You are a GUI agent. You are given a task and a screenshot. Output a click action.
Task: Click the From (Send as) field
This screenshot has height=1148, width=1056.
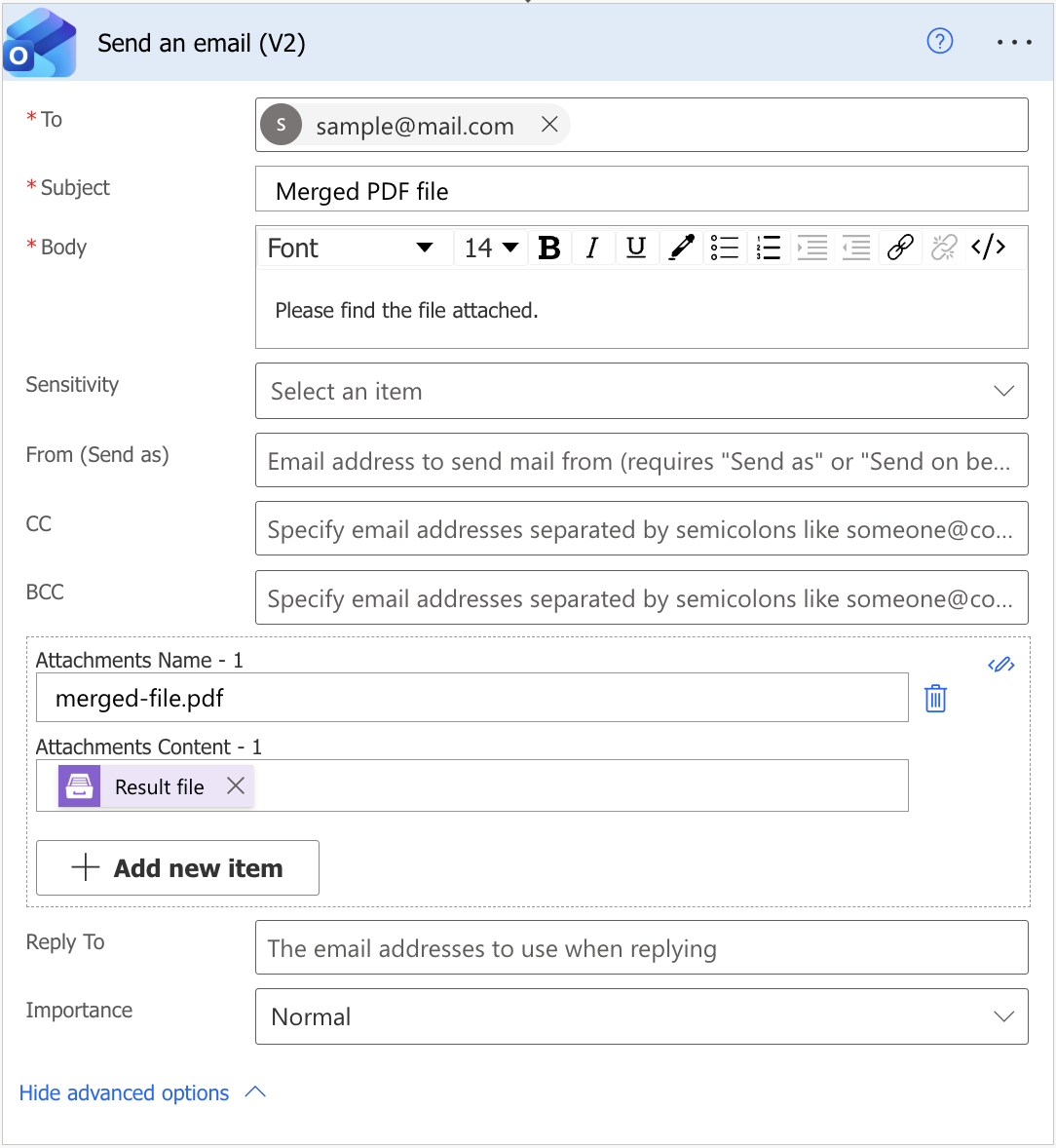pos(642,461)
